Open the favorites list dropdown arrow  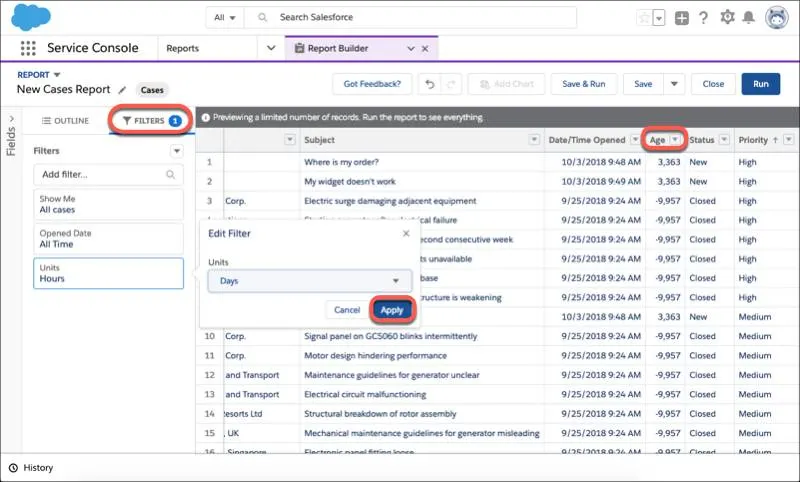[x=659, y=18]
